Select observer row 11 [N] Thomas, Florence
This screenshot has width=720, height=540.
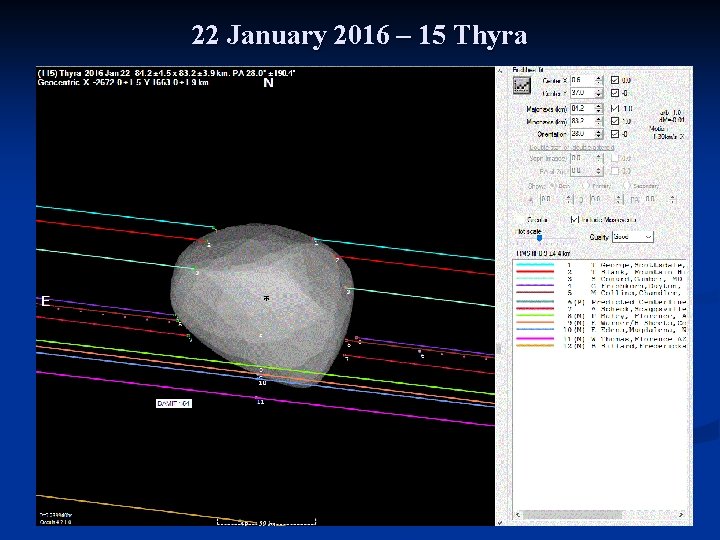[600, 339]
